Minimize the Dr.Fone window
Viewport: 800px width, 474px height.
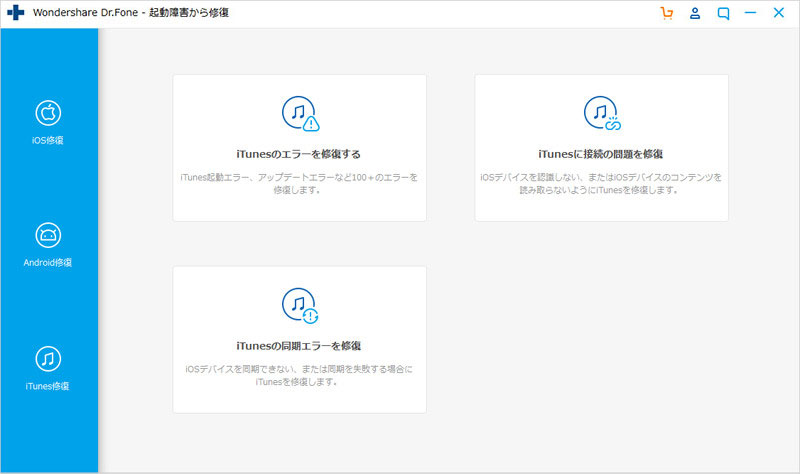751,12
